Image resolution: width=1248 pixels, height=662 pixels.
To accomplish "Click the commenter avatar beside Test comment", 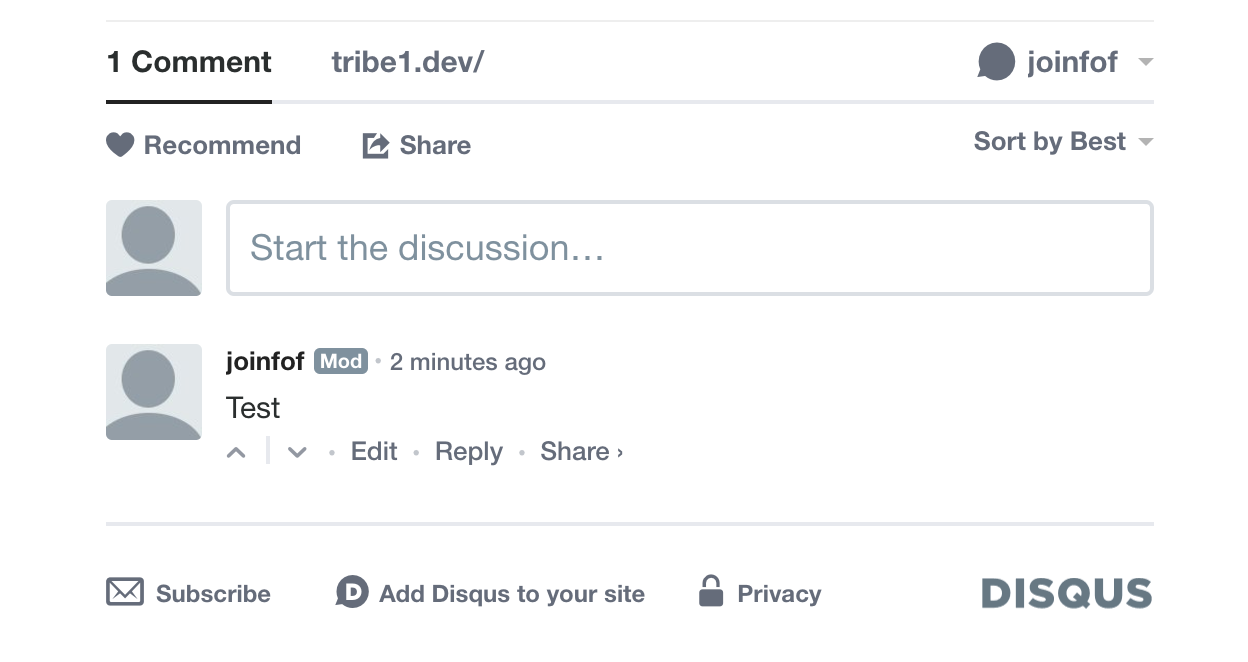I will click(x=154, y=392).
